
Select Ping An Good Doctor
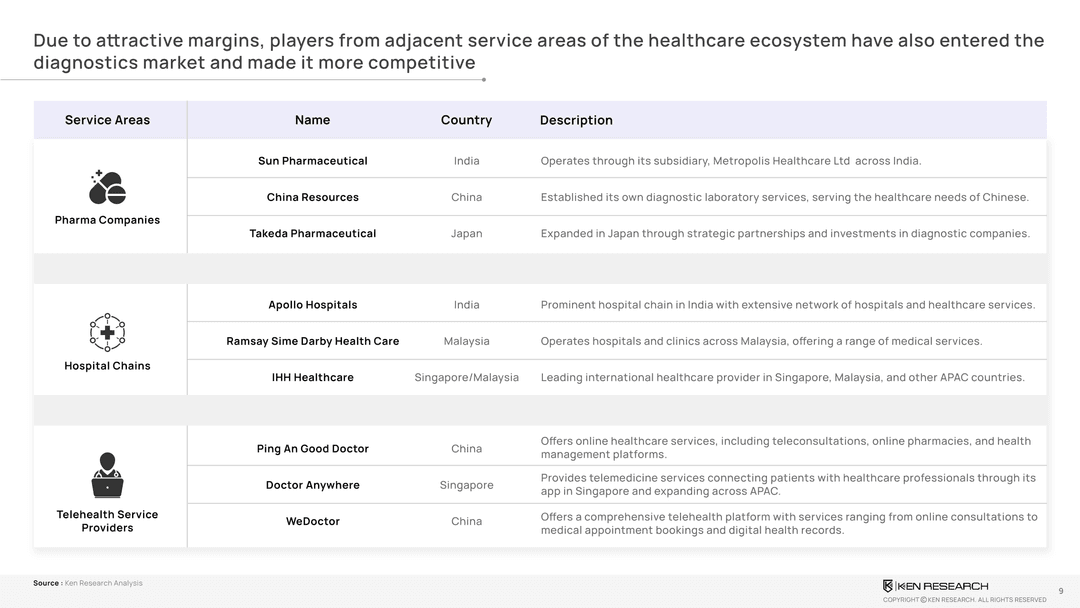pyautogui.click(x=312, y=449)
